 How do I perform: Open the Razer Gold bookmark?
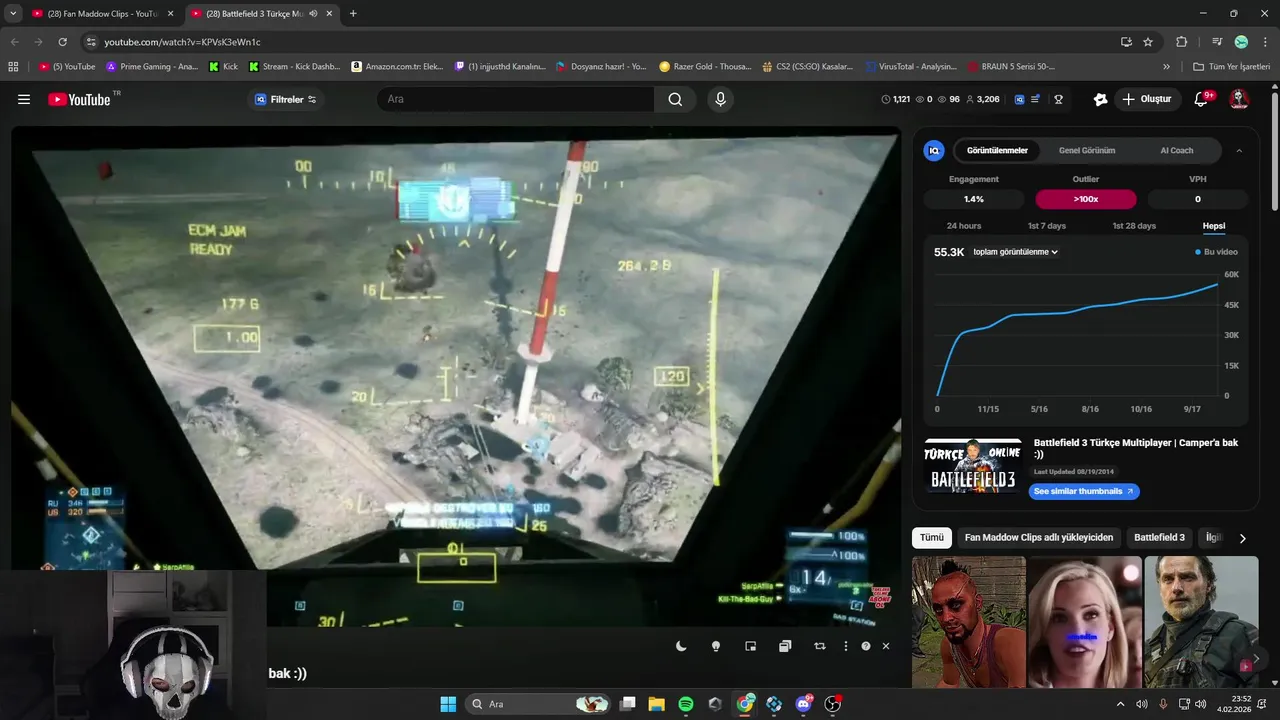[705, 67]
